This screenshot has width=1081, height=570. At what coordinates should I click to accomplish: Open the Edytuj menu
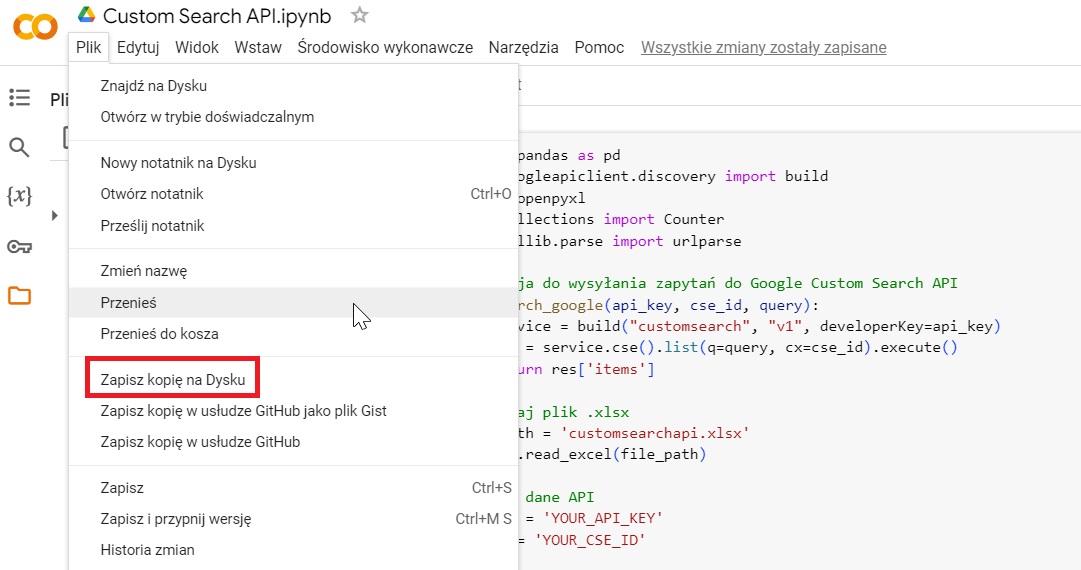[138, 48]
